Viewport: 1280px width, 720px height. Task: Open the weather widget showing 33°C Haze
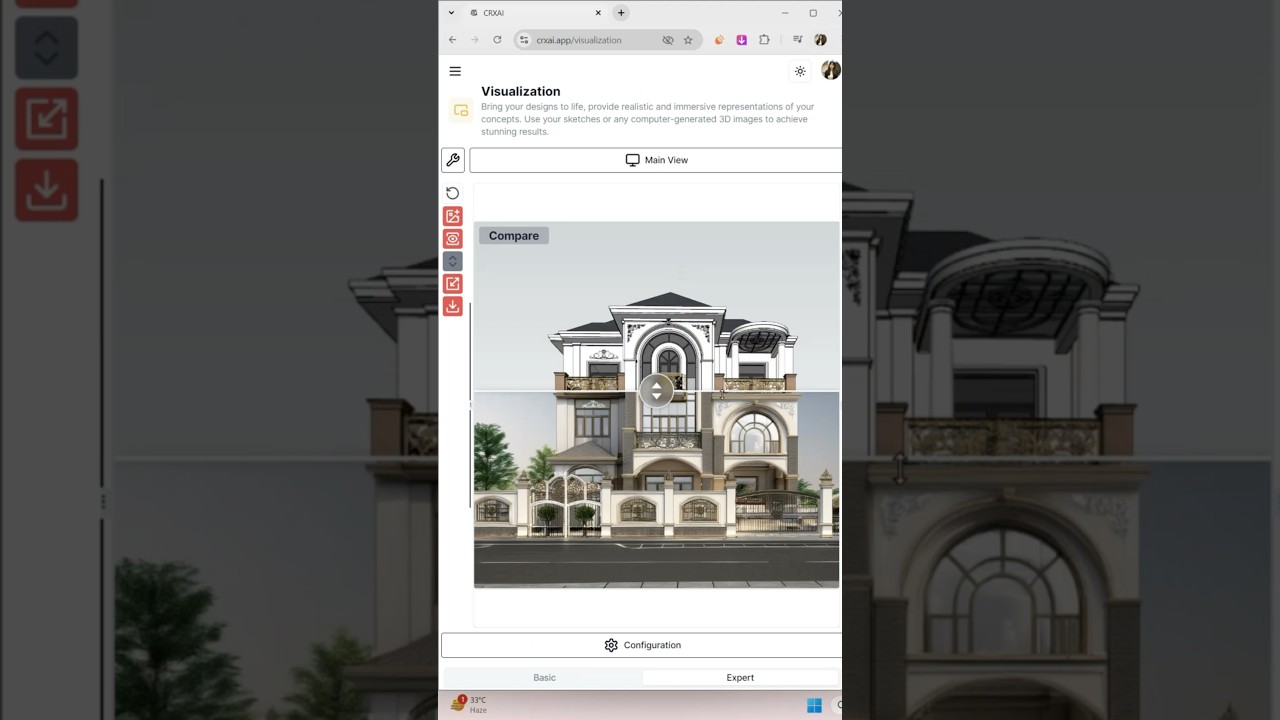click(x=469, y=704)
